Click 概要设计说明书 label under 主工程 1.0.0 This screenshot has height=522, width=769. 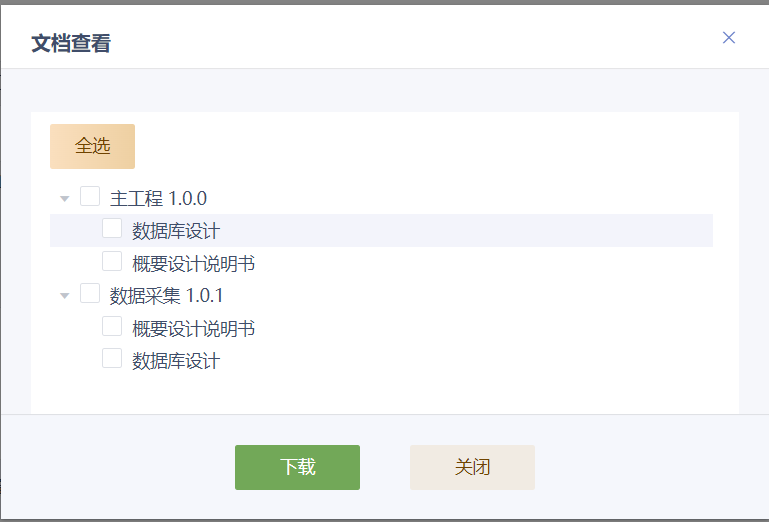tap(193, 264)
